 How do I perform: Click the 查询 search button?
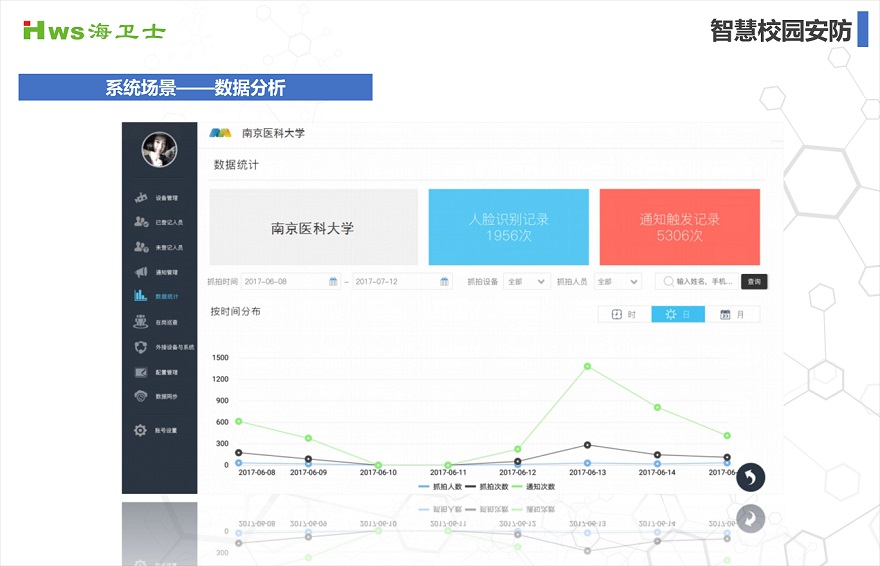(754, 282)
